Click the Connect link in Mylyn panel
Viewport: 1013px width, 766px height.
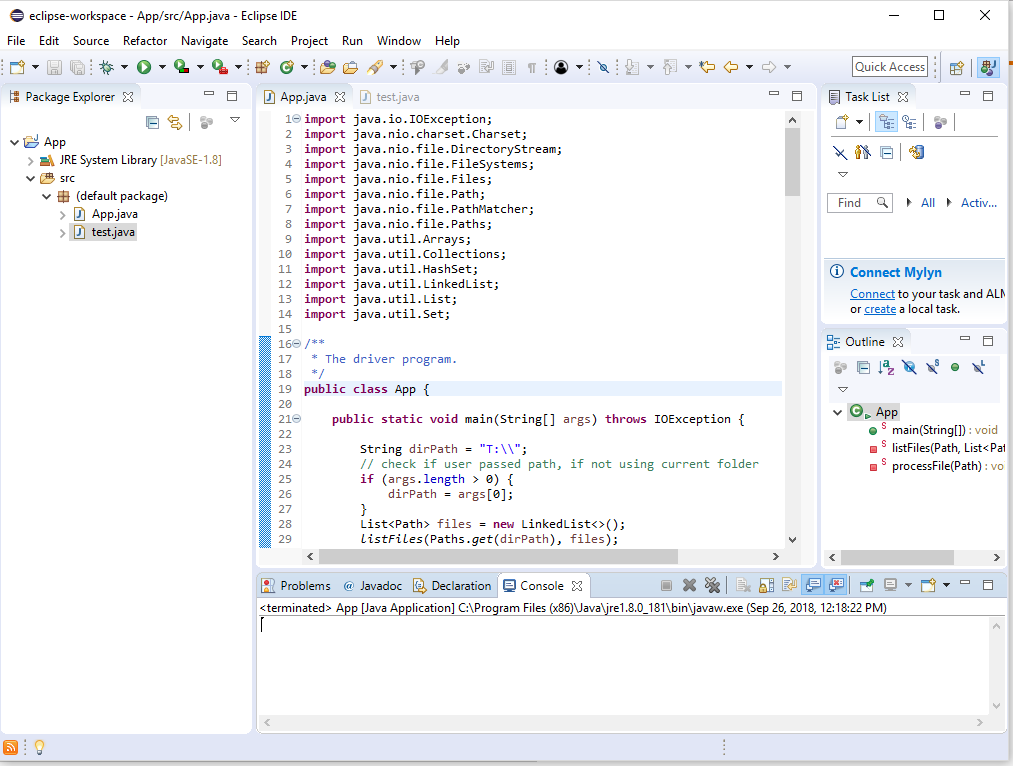(x=872, y=294)
